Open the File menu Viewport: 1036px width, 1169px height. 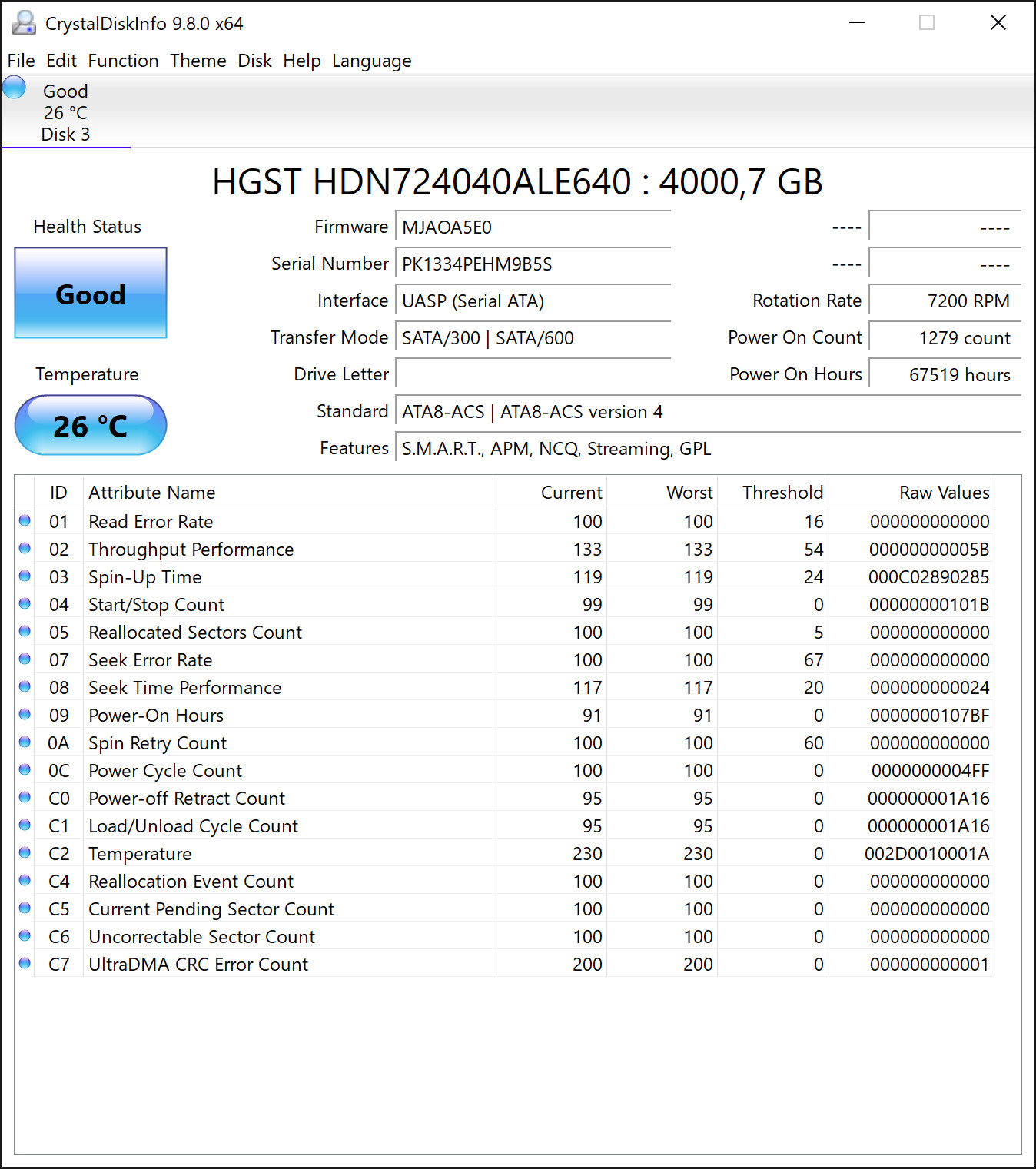pyautogui.click(x=22, y=61)
